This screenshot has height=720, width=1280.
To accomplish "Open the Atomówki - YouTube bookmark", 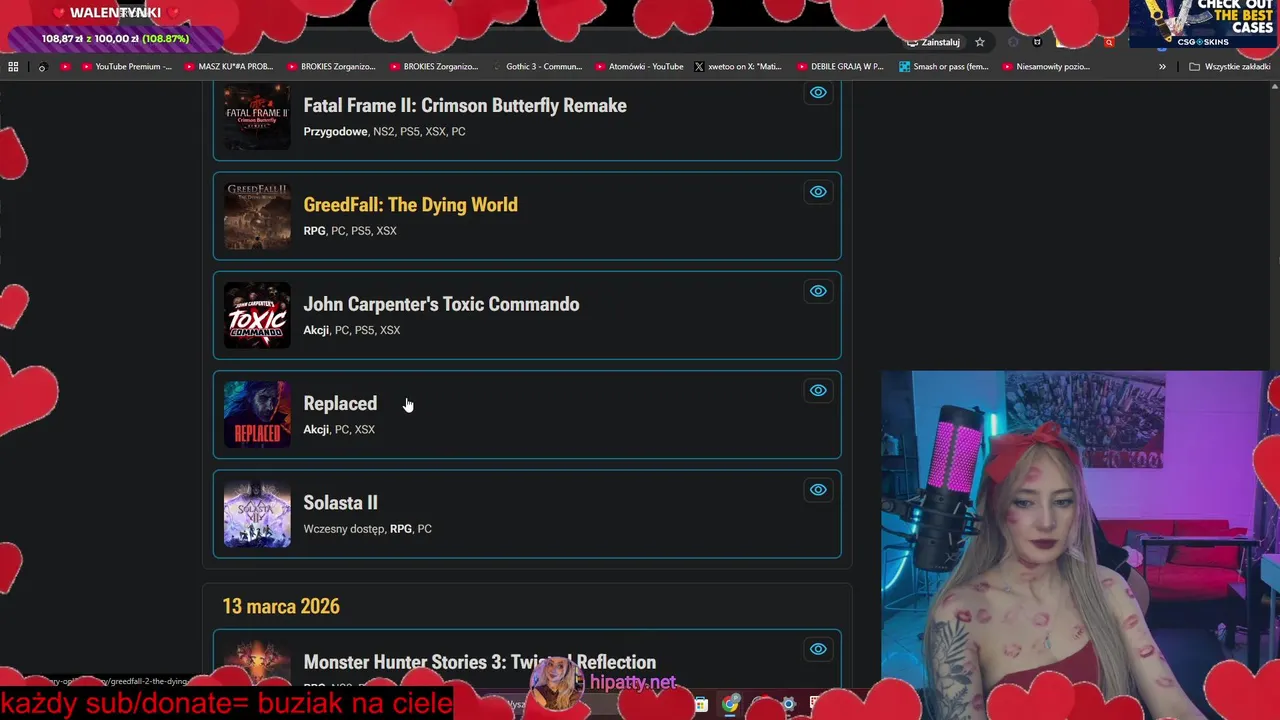I will click(x=639, y=67).
